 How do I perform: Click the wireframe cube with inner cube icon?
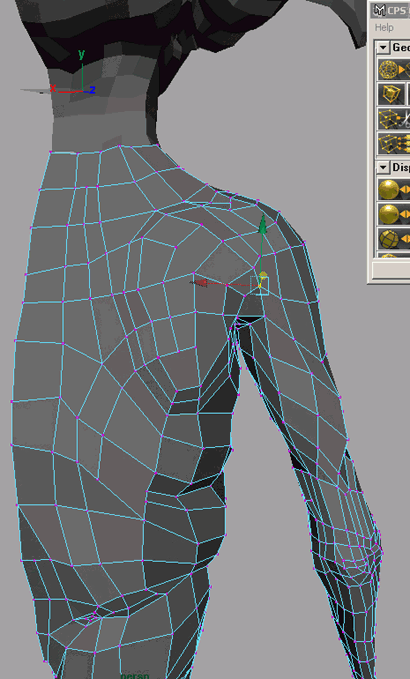(391, 94)
